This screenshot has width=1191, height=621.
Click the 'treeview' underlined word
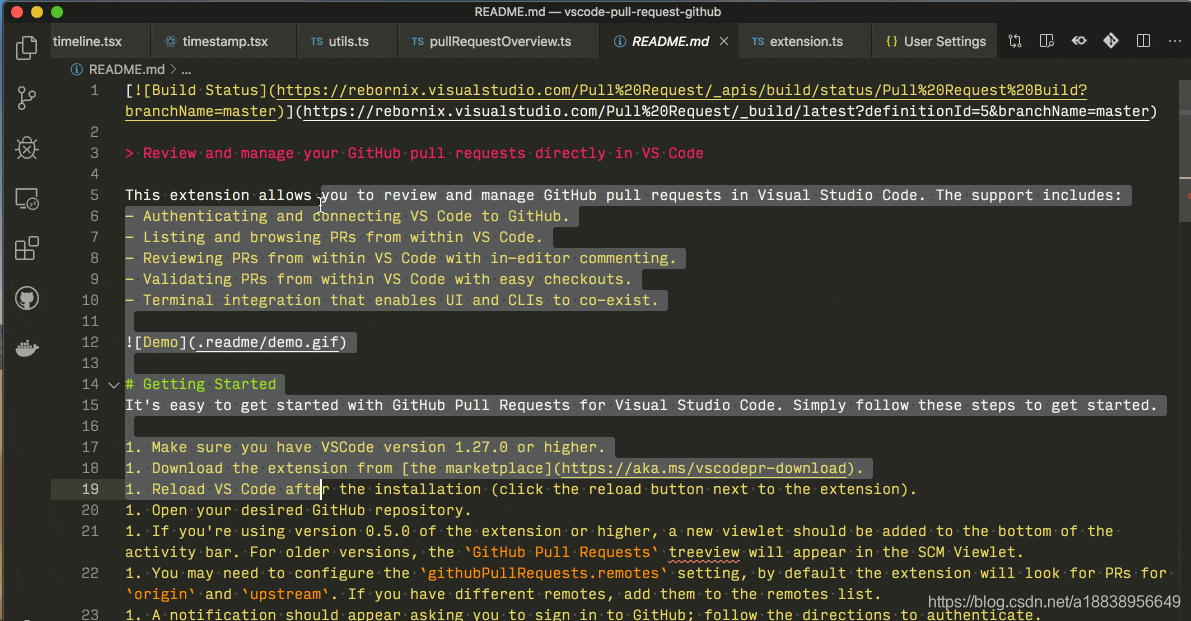tap(704, 553)
